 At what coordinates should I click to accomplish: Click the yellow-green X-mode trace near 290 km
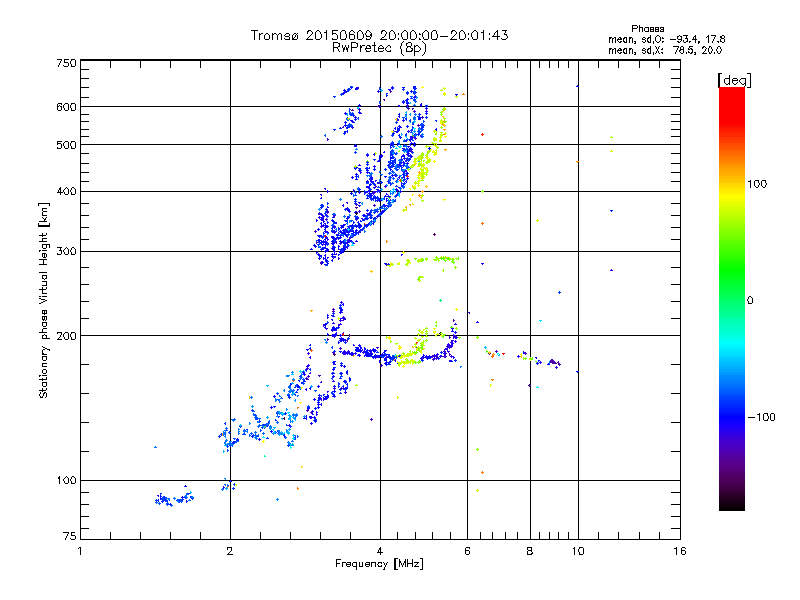coord(422,261)
